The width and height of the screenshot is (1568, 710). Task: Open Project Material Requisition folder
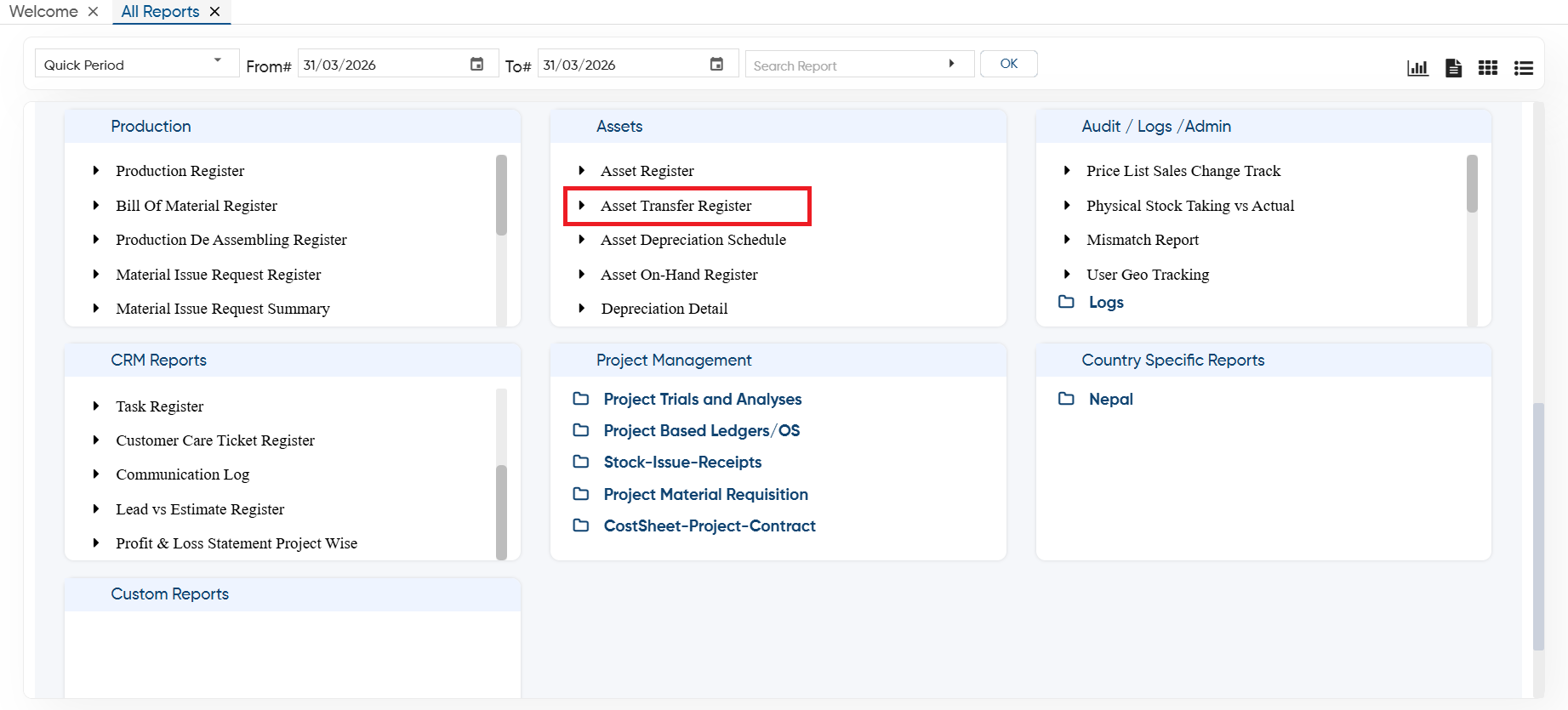706,494
